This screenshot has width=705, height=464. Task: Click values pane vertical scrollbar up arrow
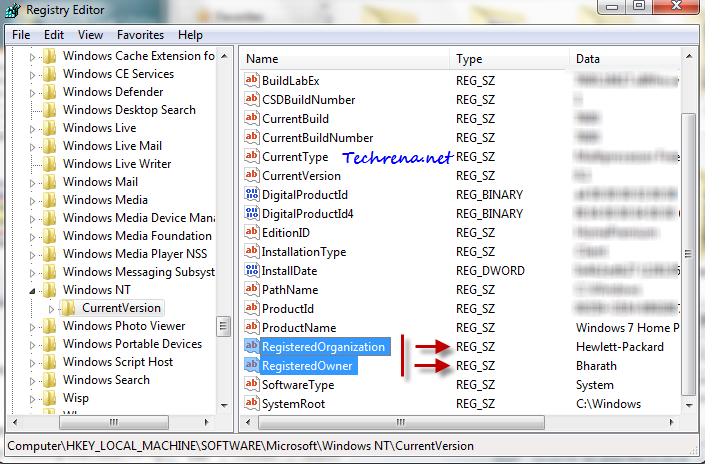[x=689, y=56]
